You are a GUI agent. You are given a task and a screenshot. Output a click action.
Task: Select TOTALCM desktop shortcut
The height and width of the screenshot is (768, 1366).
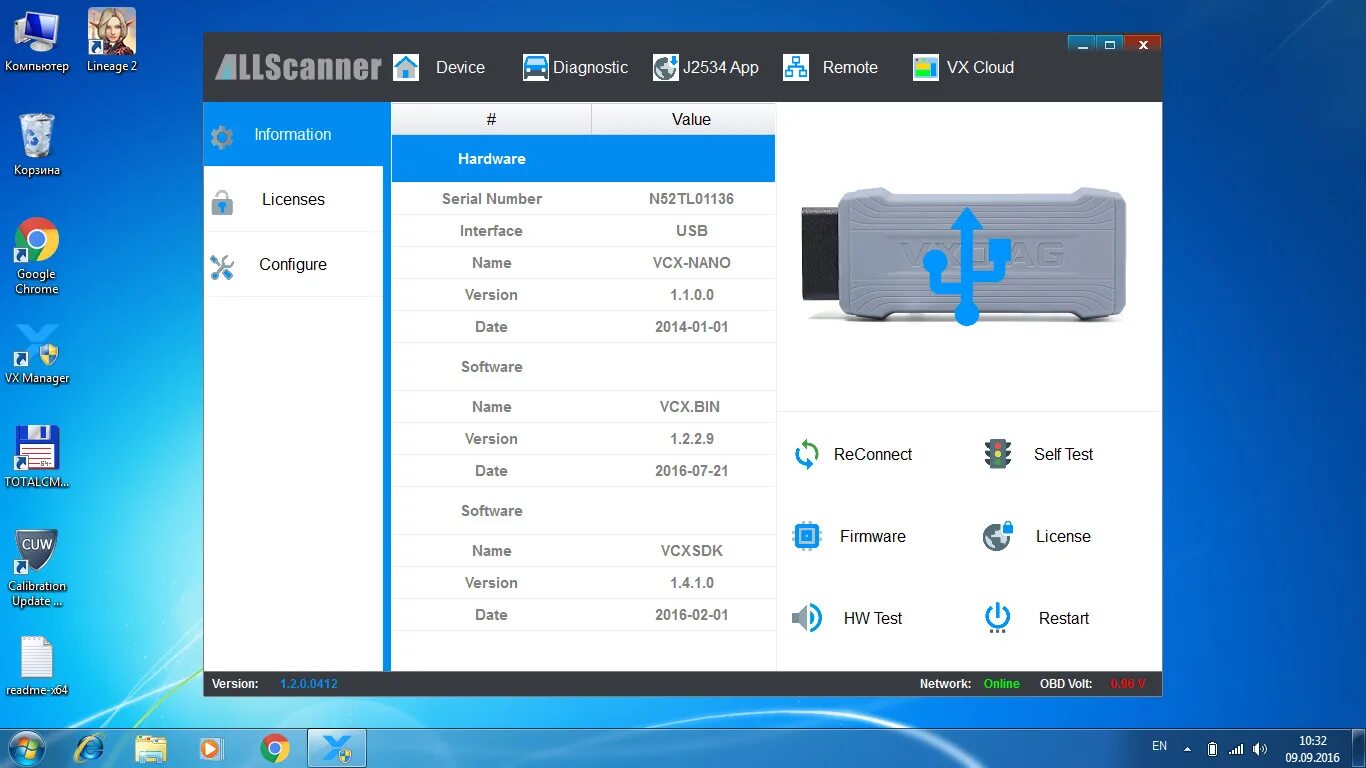[37, 457]
